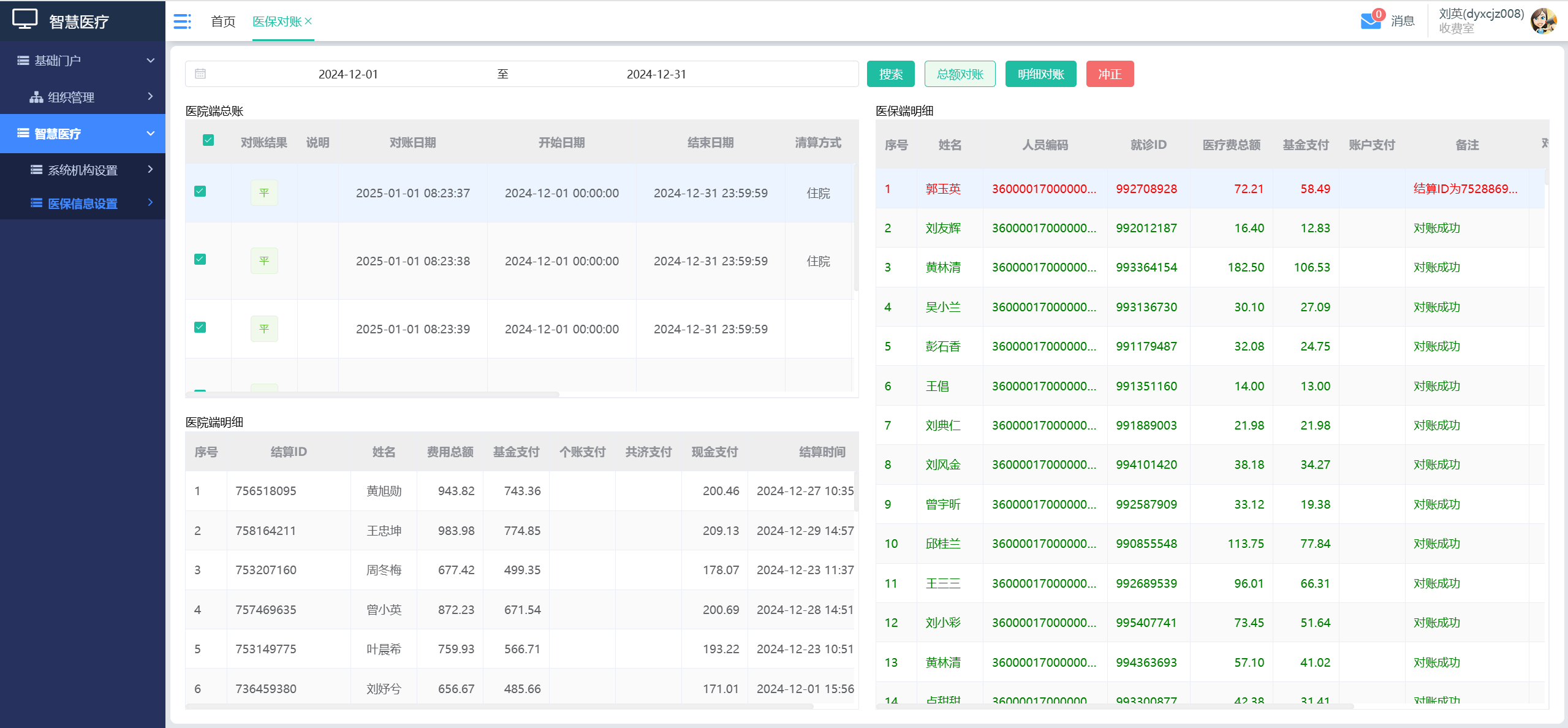Close the 医保对账 tab with X
Screen dimensions: 1568x728
(x=308, y=21)
